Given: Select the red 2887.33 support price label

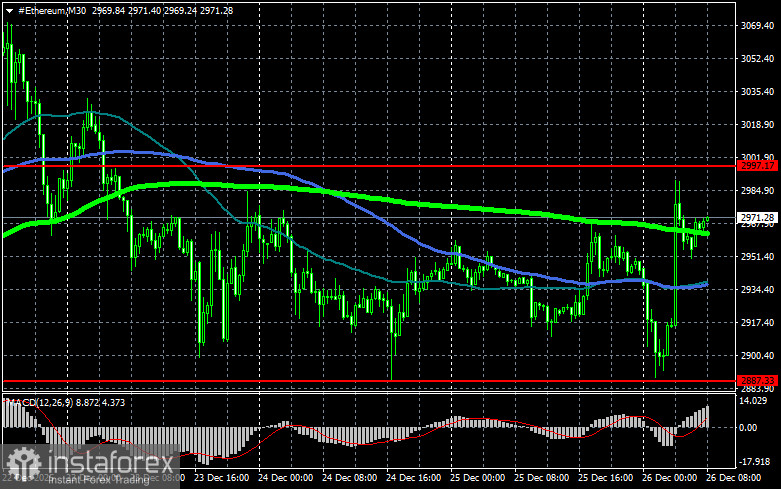Looking at the screenshot, I should (x=757, y=380).
